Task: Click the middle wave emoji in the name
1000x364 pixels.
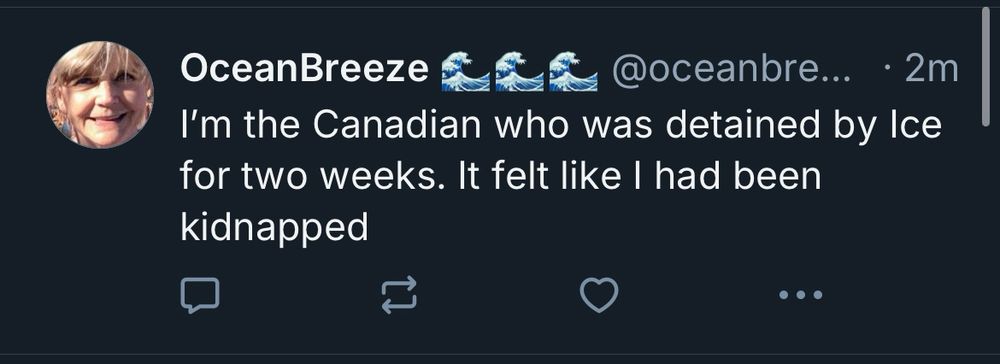Action: [519, 71]
